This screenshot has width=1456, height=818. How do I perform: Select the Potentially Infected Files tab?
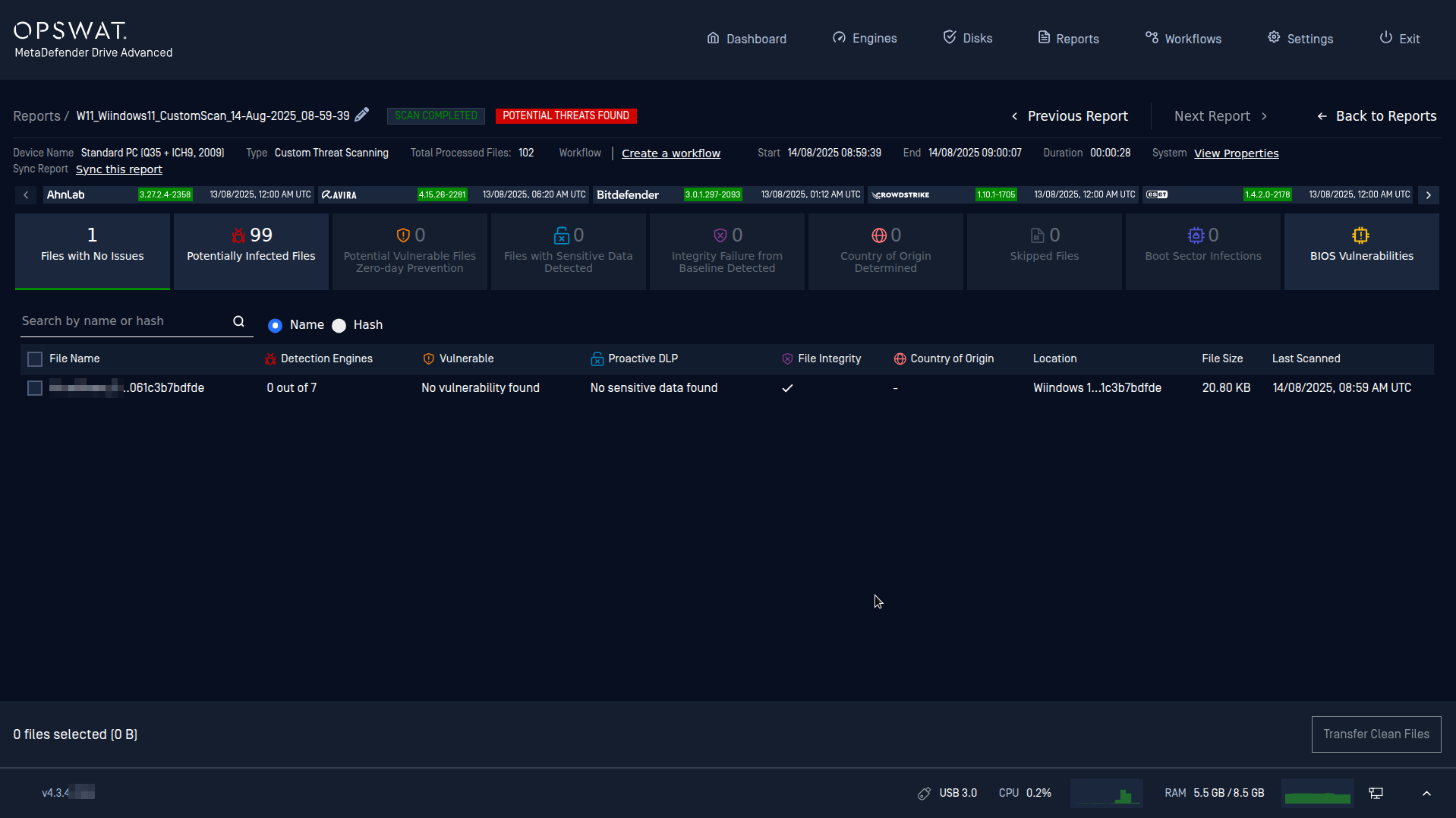click(x=251, y=251)
